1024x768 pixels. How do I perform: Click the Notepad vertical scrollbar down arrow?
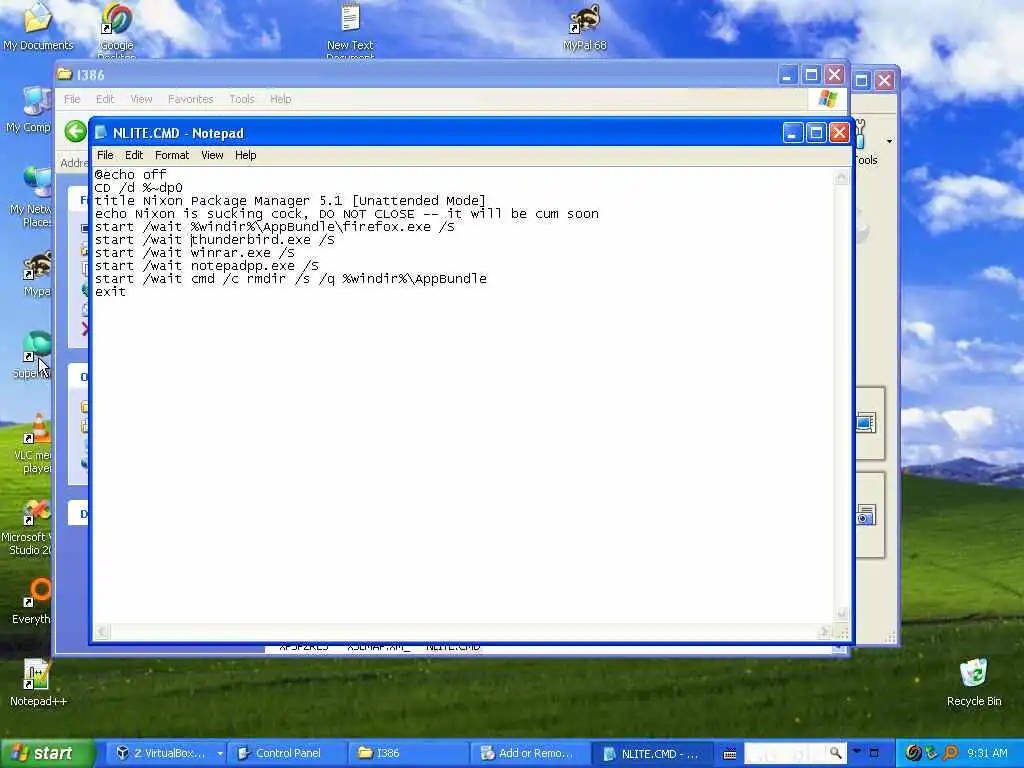tap(841, 613)
